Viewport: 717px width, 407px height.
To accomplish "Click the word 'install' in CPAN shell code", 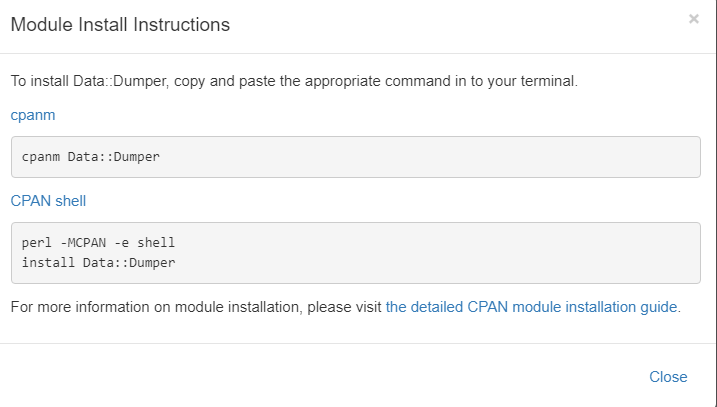I will (x=48, y=262).
